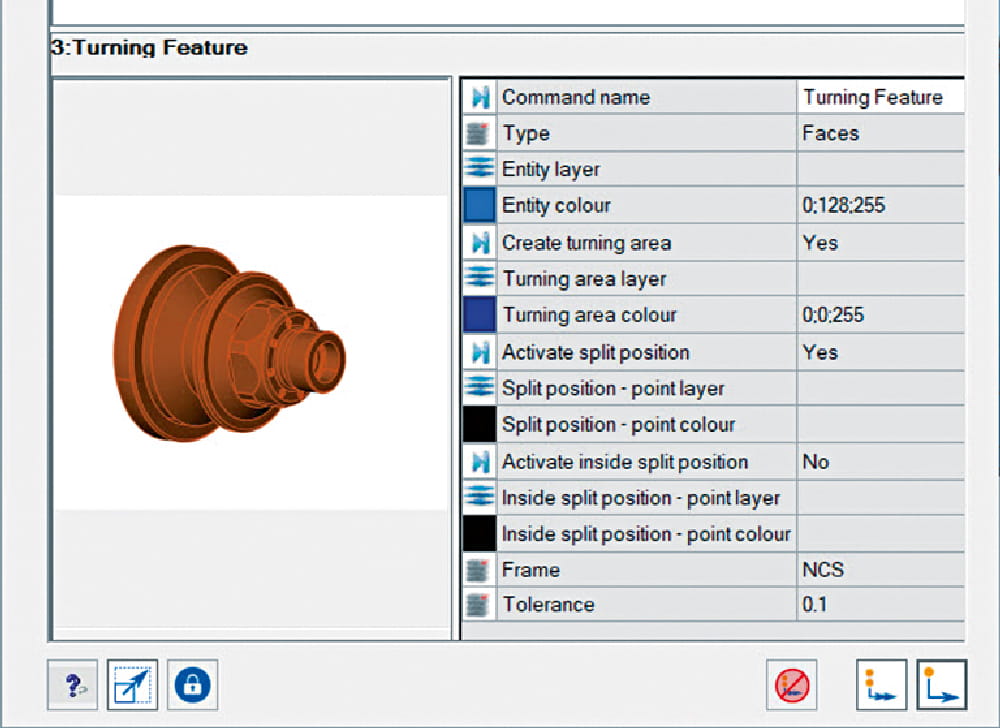Toggle Activate split position Yes value

pyautogui.click(x=881, y=353)
